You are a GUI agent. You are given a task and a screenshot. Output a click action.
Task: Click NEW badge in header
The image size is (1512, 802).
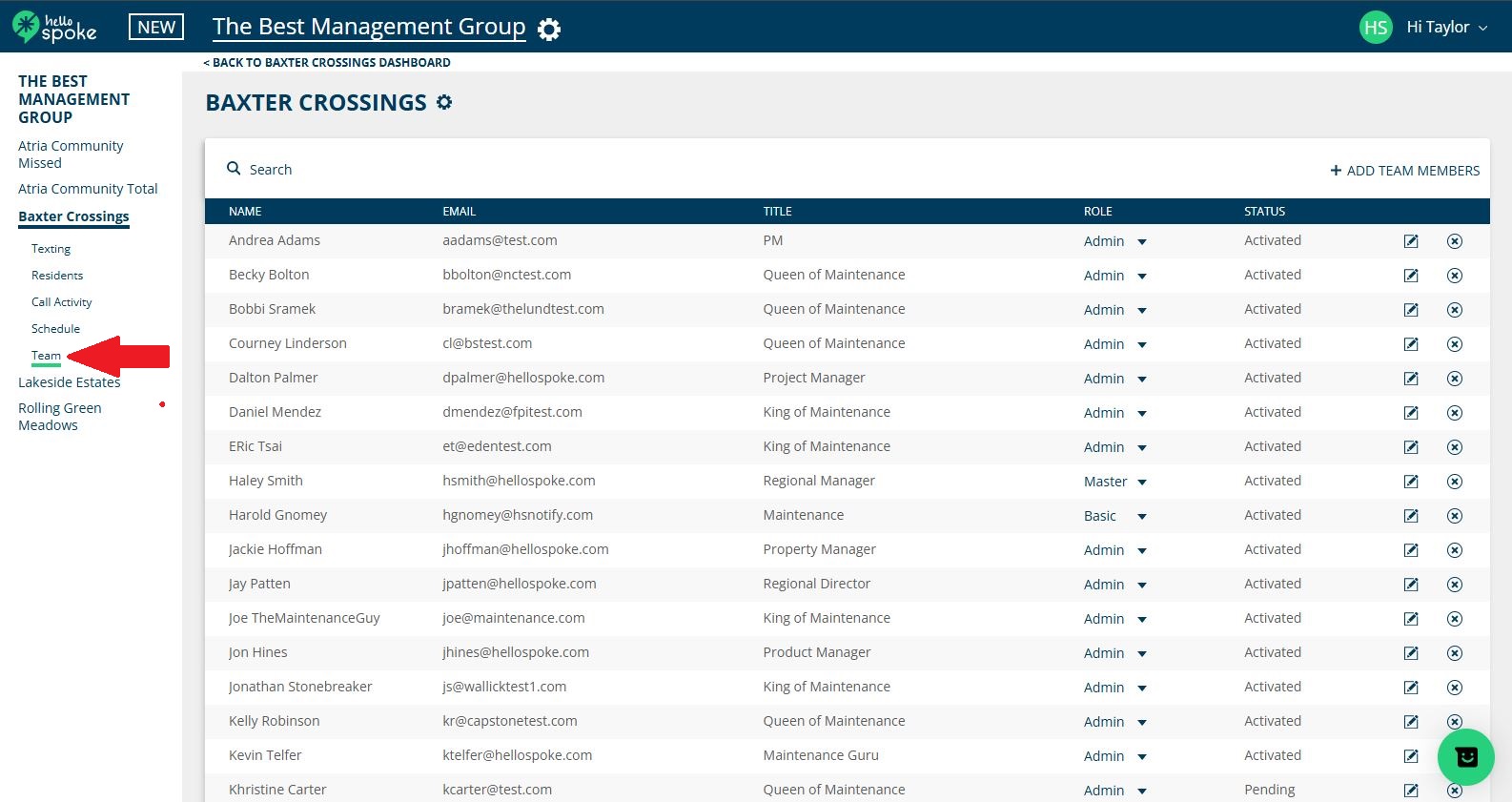[156, 27]
